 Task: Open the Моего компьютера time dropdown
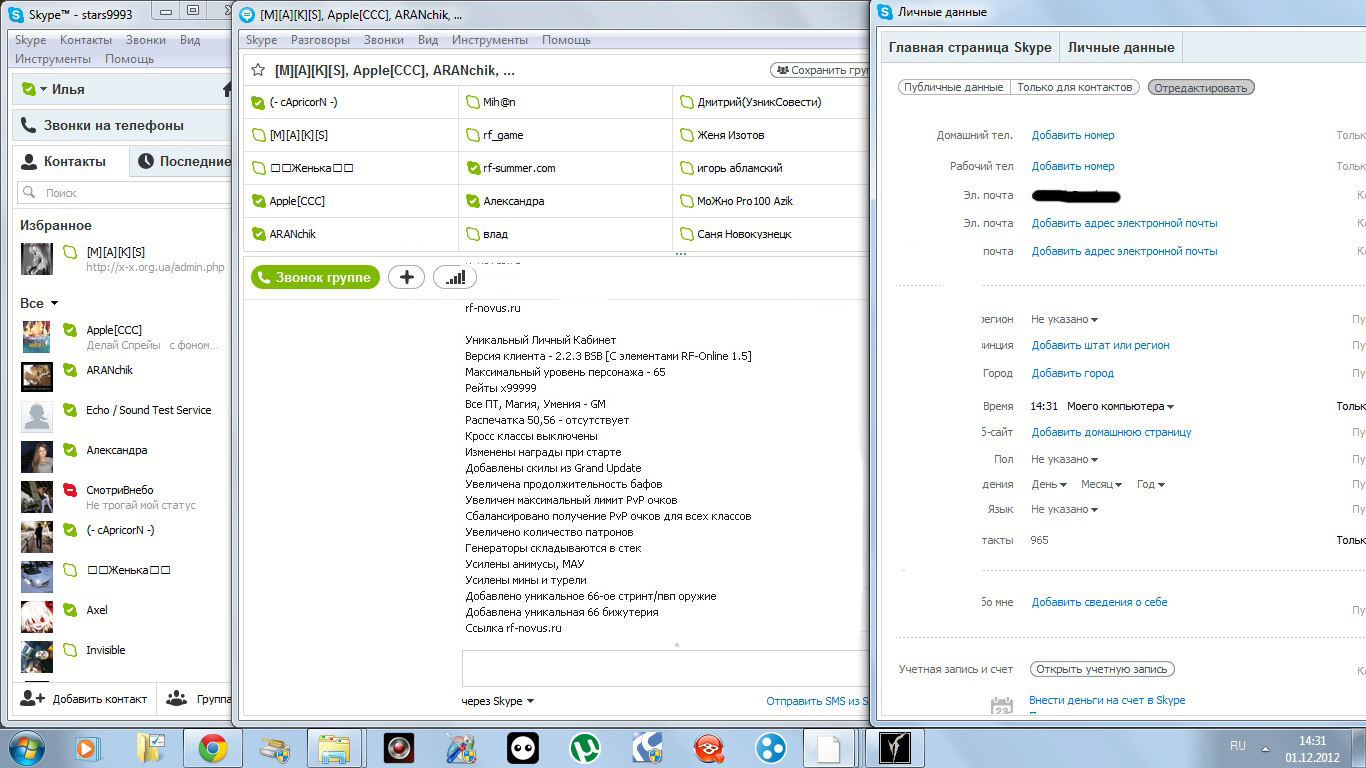1120,406
